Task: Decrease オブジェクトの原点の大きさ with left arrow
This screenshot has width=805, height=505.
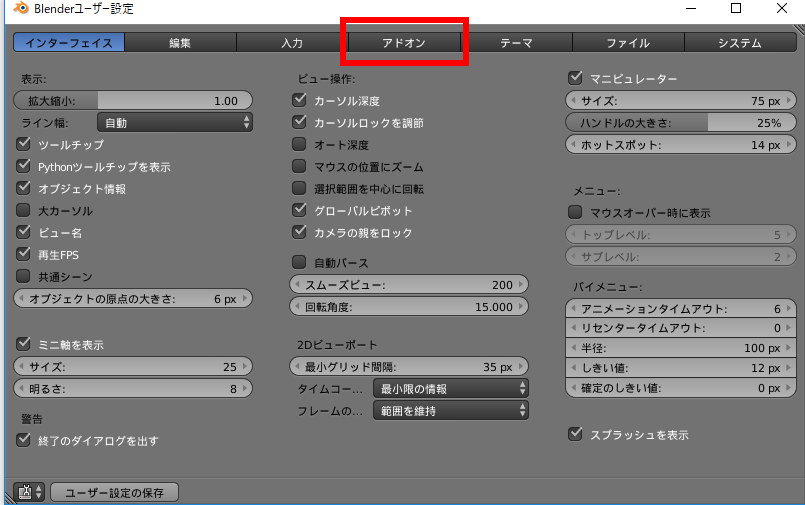Action: click(21, 298)
